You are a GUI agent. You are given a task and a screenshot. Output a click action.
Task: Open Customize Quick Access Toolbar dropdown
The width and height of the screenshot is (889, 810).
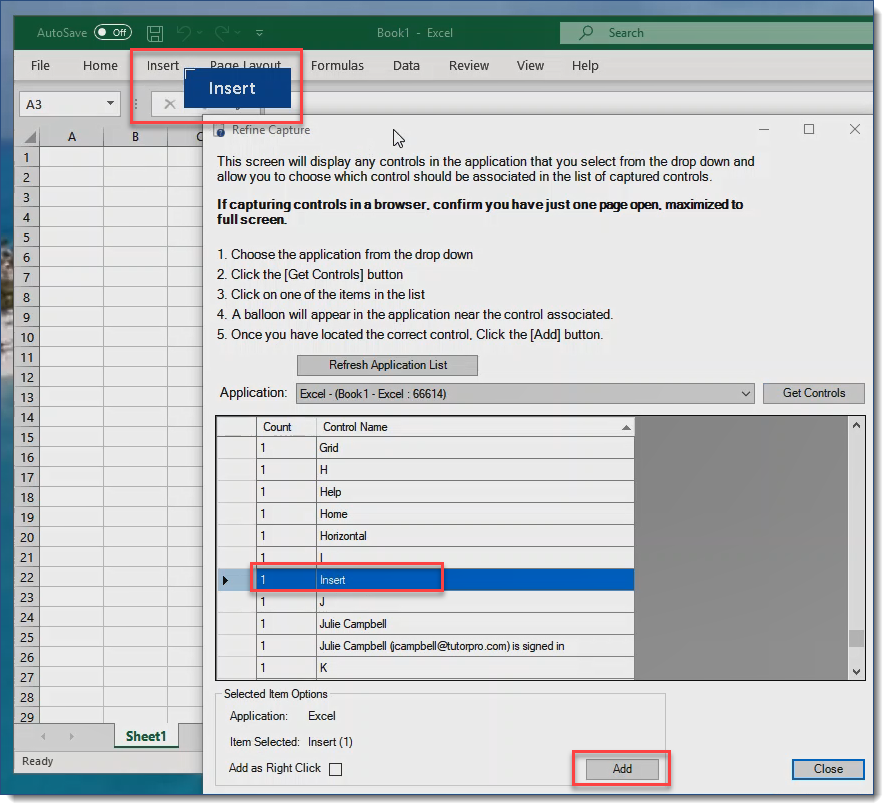(259, 33)
